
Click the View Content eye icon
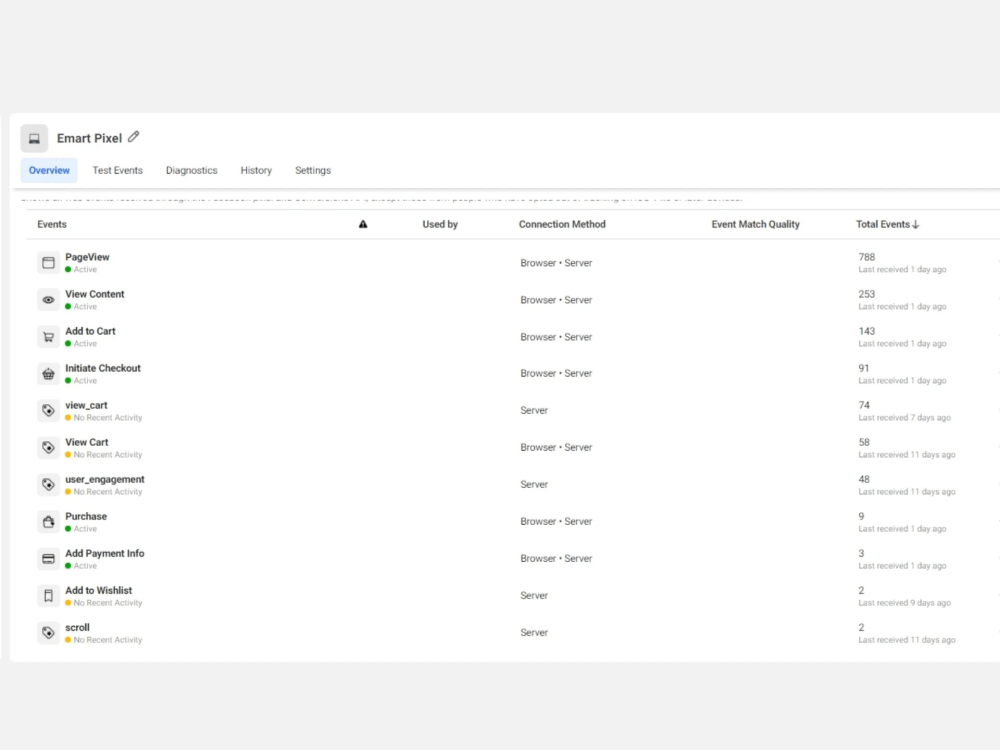(x=48, y=300)
